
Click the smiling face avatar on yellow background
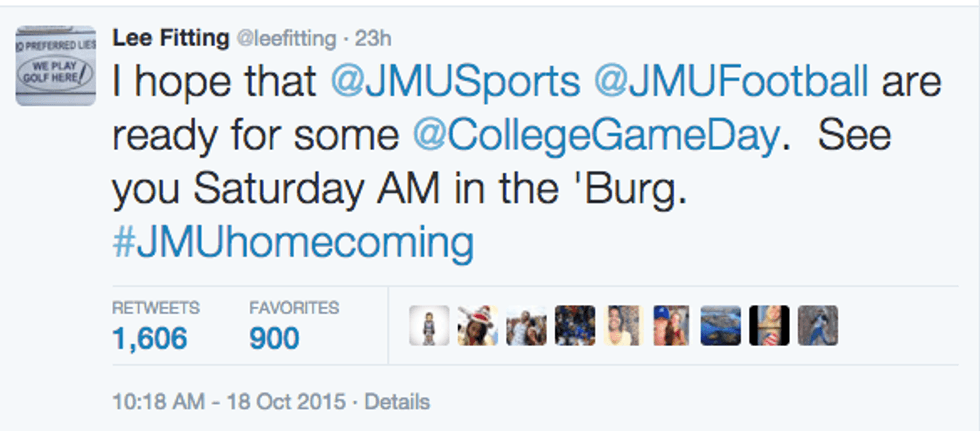tap(623, 326)
